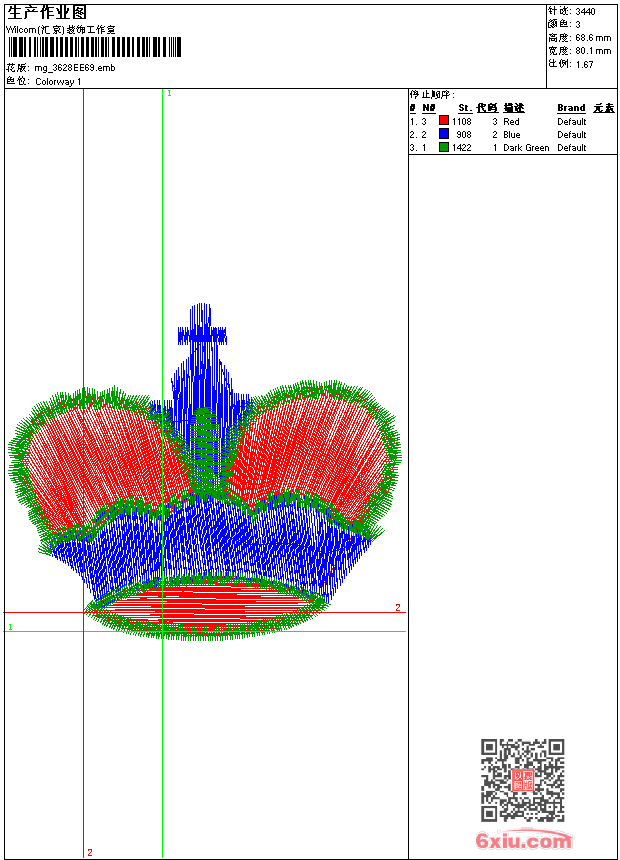This screenshot has width=620, height=860.
Task: Click the red oval at crown base
Action: 205,604
